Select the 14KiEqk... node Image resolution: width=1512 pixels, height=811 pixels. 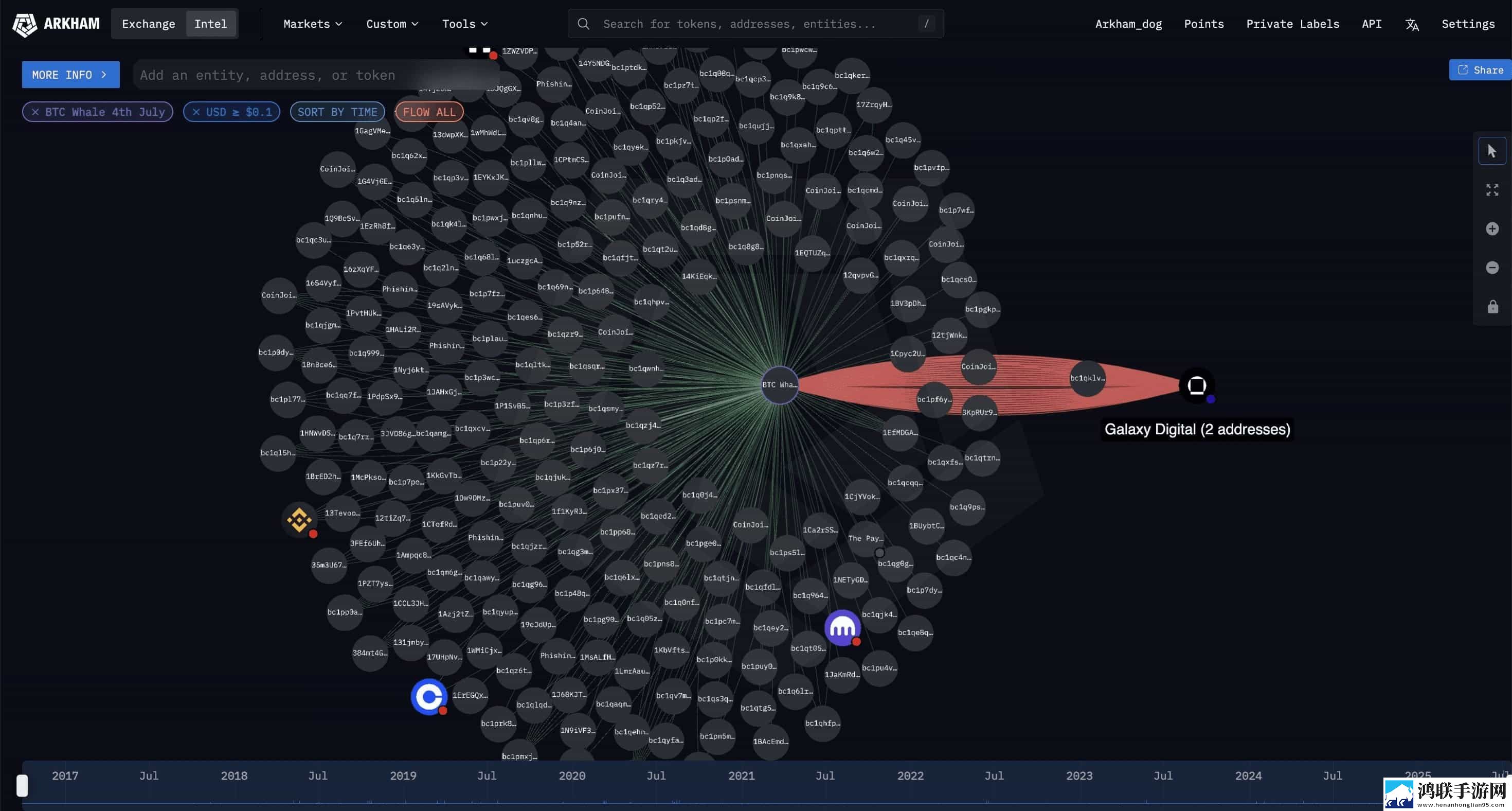click(x=698, y=277)
